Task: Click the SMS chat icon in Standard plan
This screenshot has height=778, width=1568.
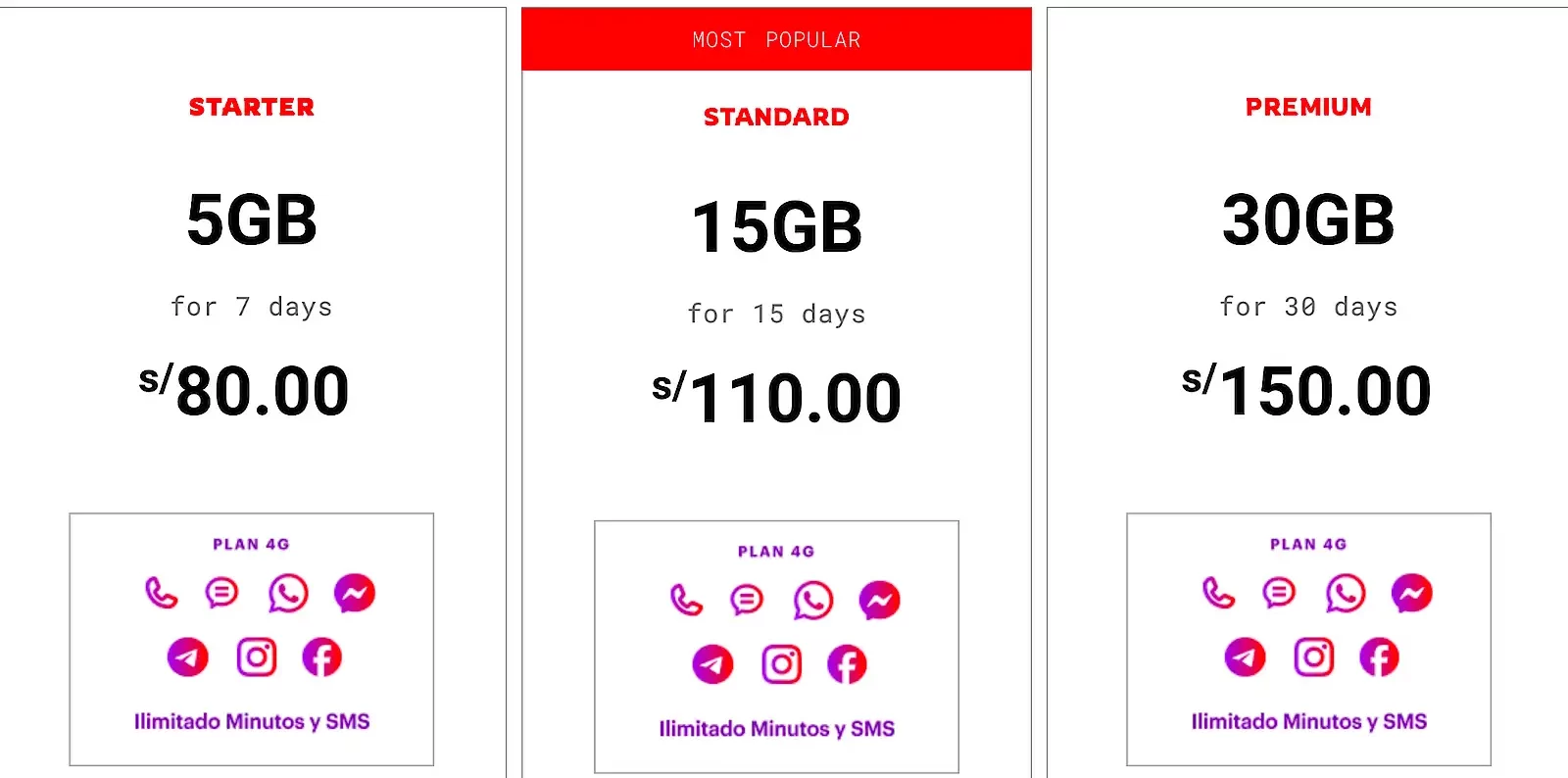Action: [x=747, y=600]
